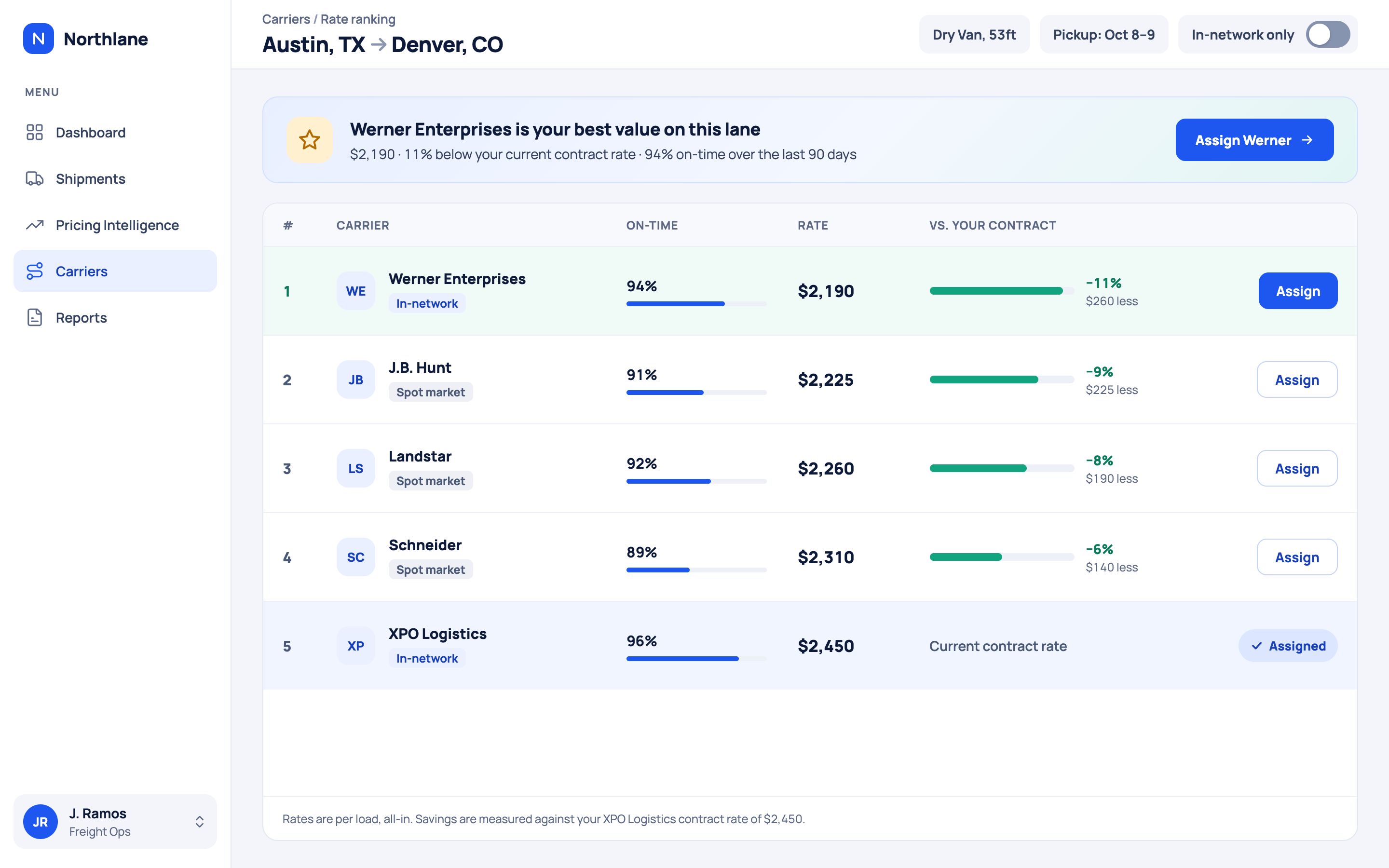Screen dimensions: 1389x868
Task: Click the Shipments truck icon
Action: pos(34,178)
